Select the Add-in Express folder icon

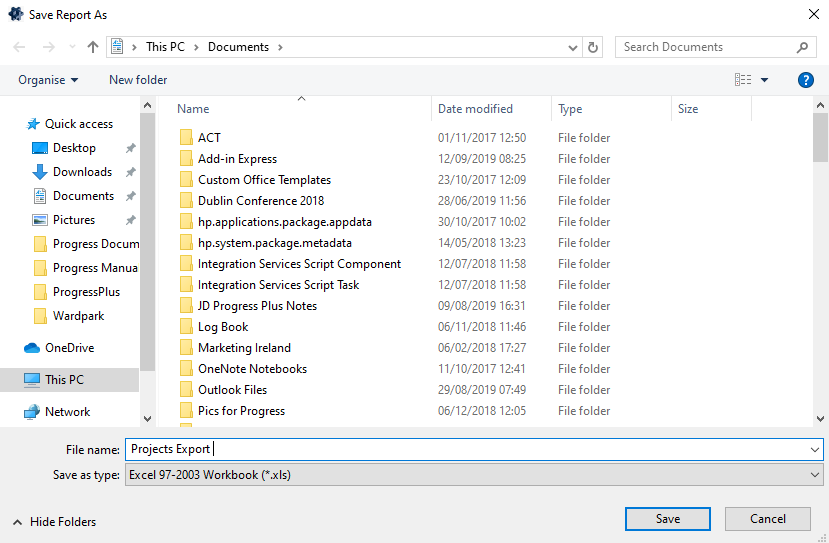pos(186,159)
